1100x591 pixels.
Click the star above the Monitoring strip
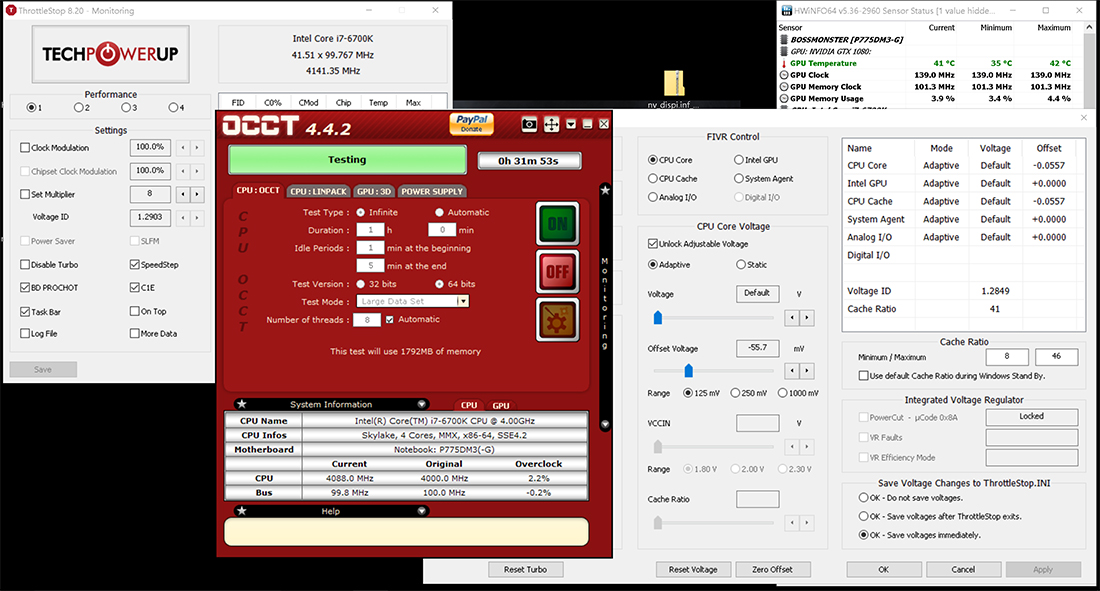(x=605, y=190)
